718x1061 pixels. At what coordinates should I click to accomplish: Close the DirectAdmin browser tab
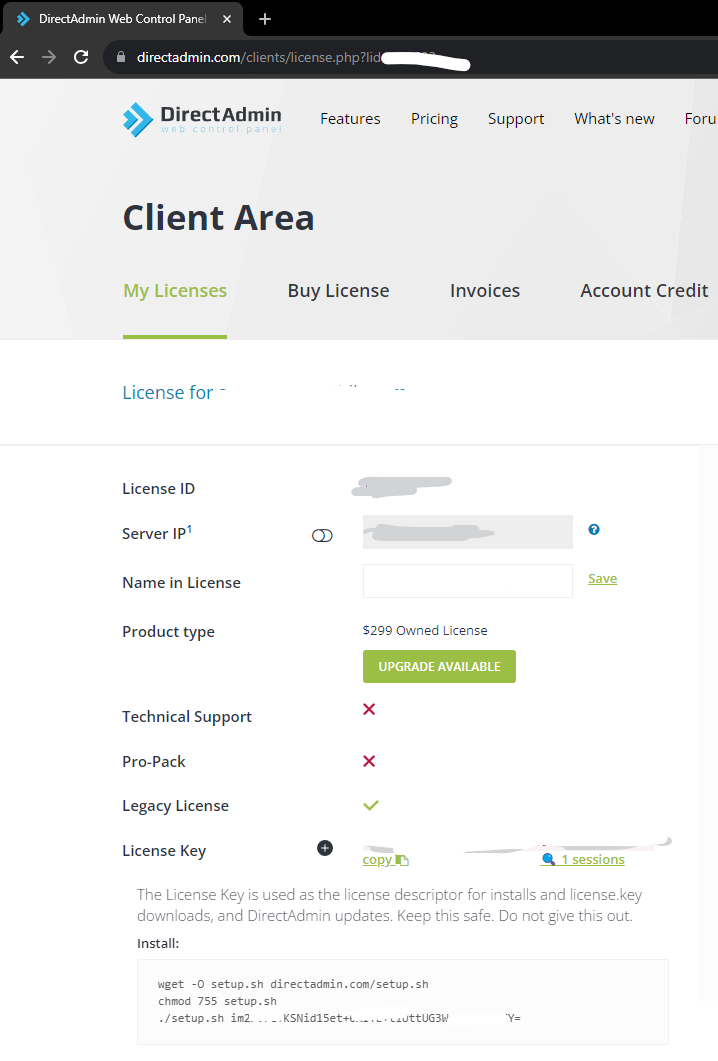227,19
